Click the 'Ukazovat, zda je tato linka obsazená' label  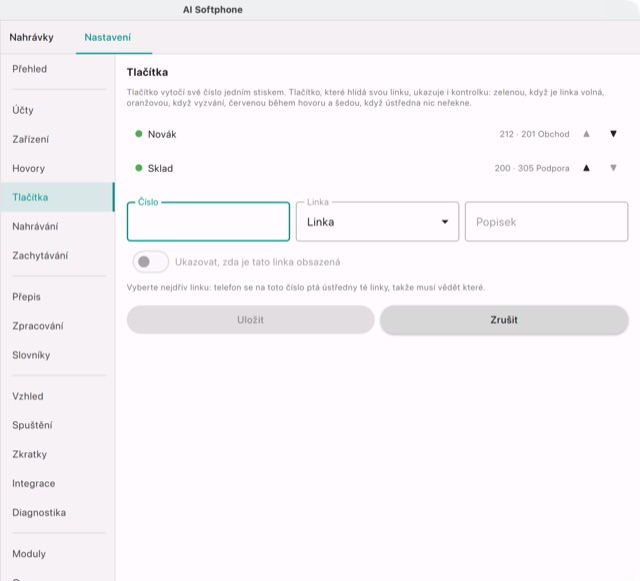tap(258, 262)
